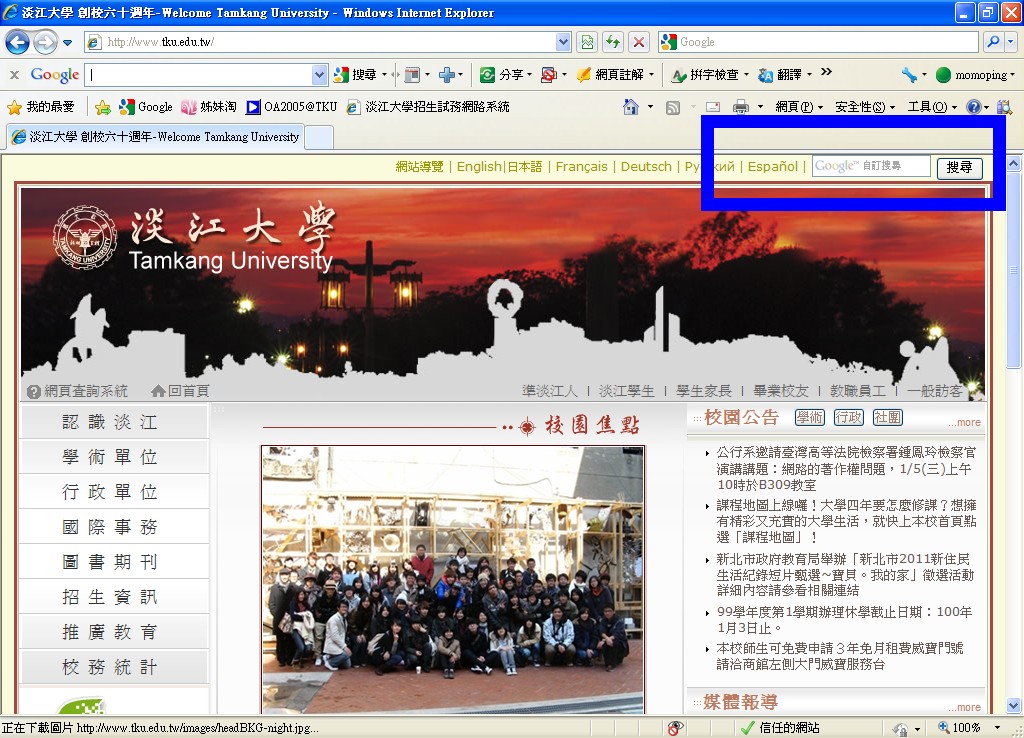Filter announcements by 行政 category
This screenshot has height=738, width=1024.
[x=848, y=417]
